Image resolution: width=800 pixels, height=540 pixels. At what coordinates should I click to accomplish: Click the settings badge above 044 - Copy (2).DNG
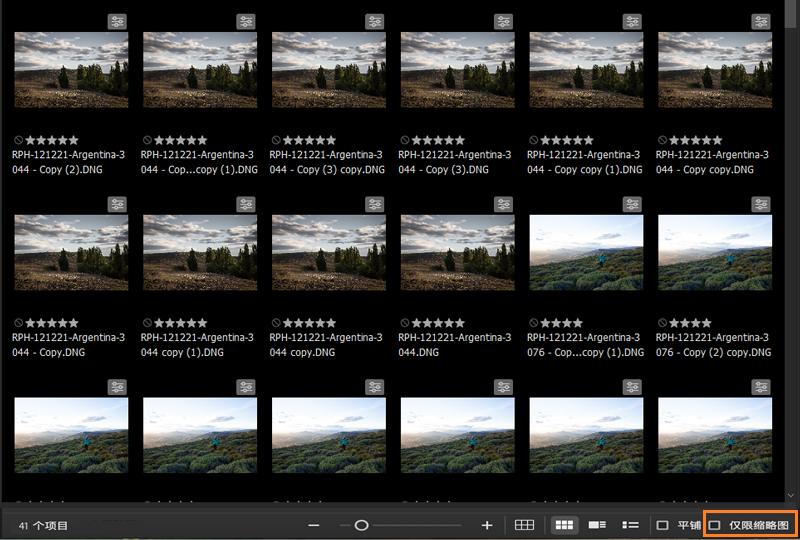(x=117, y=22)
